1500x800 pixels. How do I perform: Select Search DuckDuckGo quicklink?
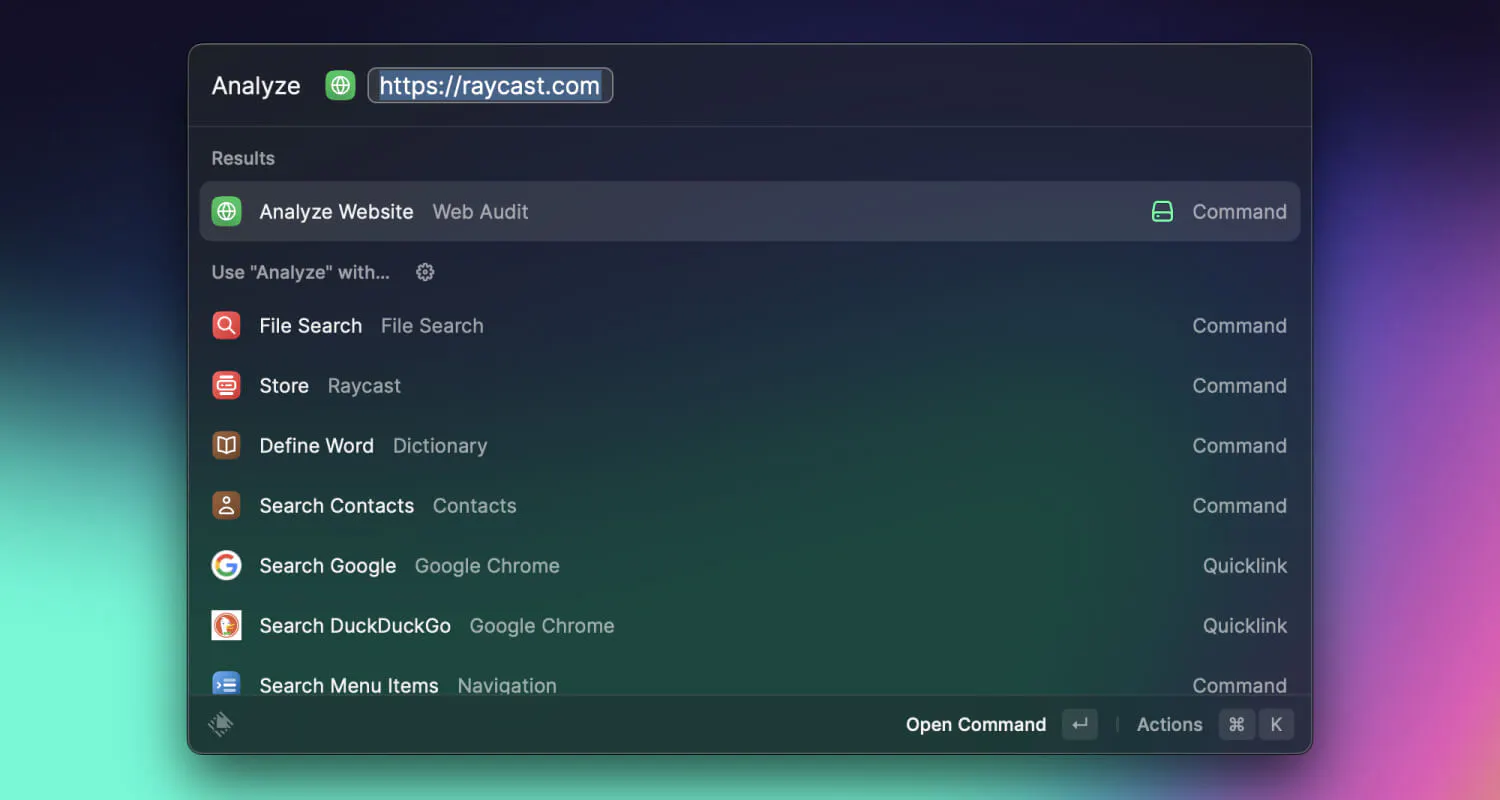click(750, 625)
